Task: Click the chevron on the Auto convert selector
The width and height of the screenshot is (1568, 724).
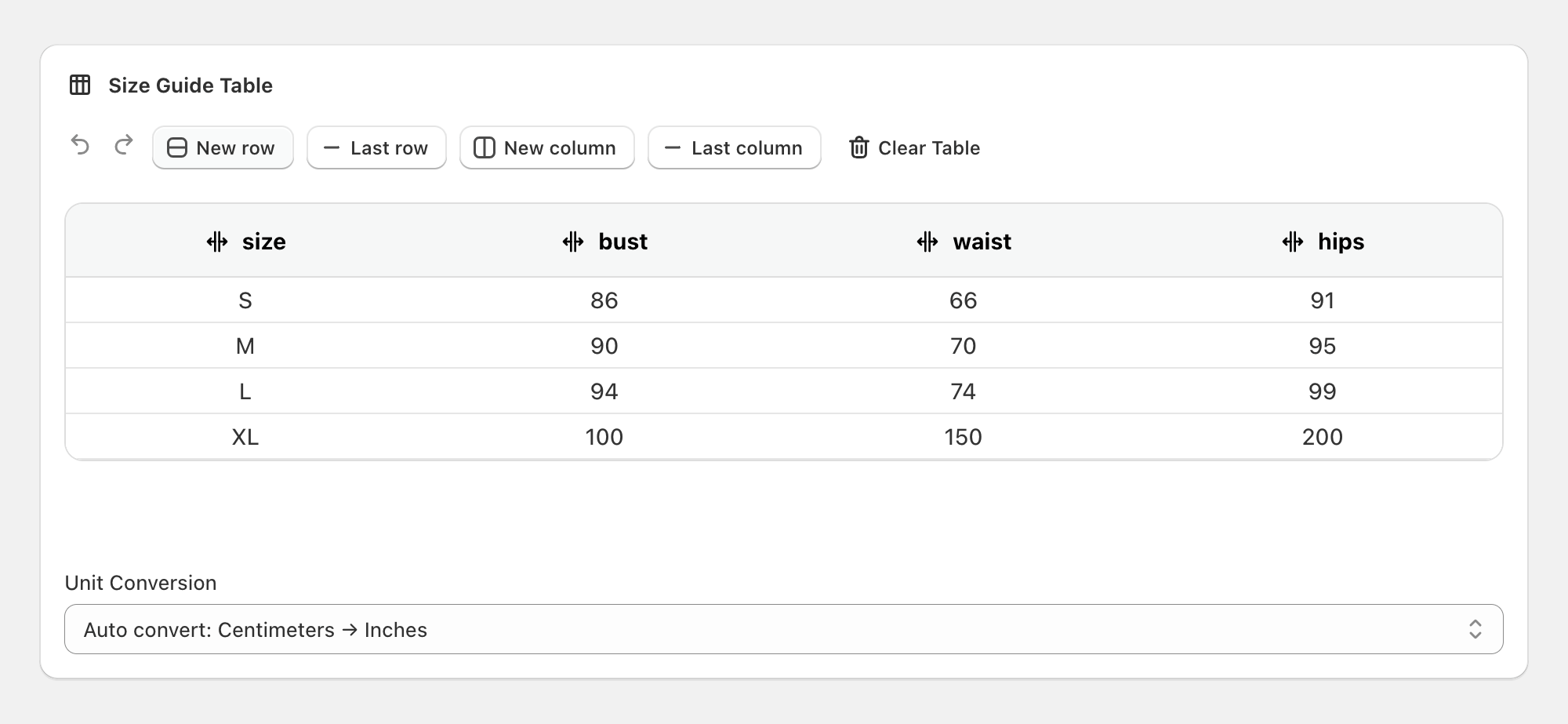Action: 1477,628
